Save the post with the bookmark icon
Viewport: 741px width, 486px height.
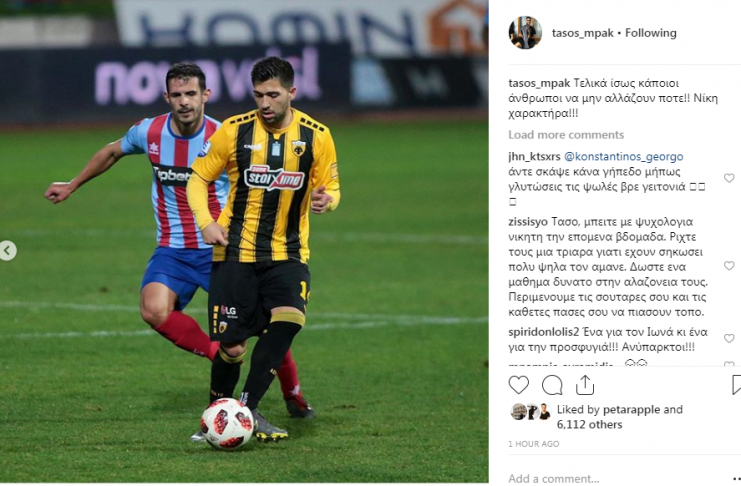(x=736, y=385)
